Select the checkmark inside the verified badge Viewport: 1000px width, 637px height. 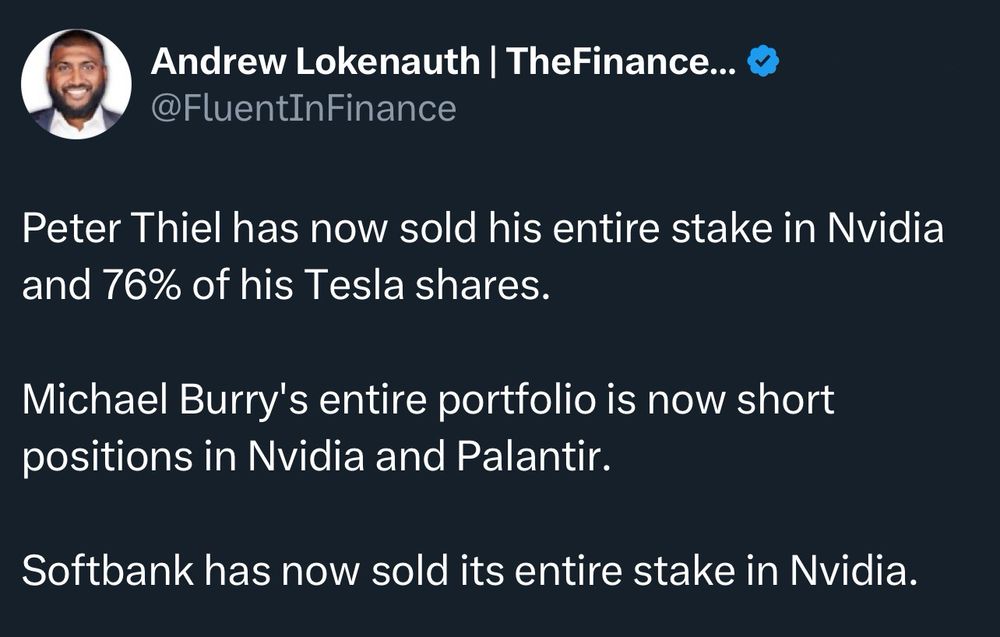[763, 59]
